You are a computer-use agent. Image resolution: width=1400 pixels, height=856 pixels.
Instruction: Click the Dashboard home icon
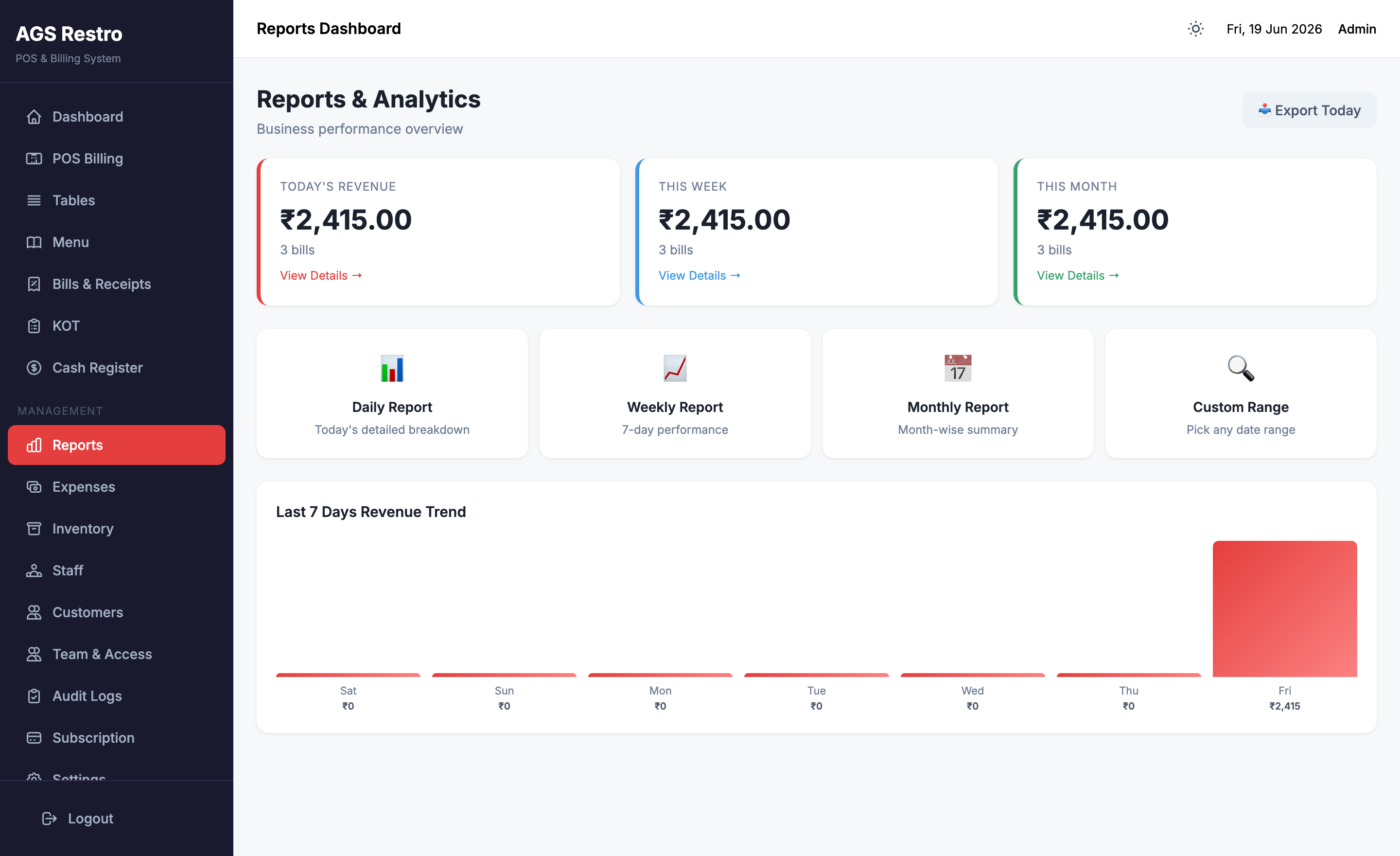[x=34, y=117]
